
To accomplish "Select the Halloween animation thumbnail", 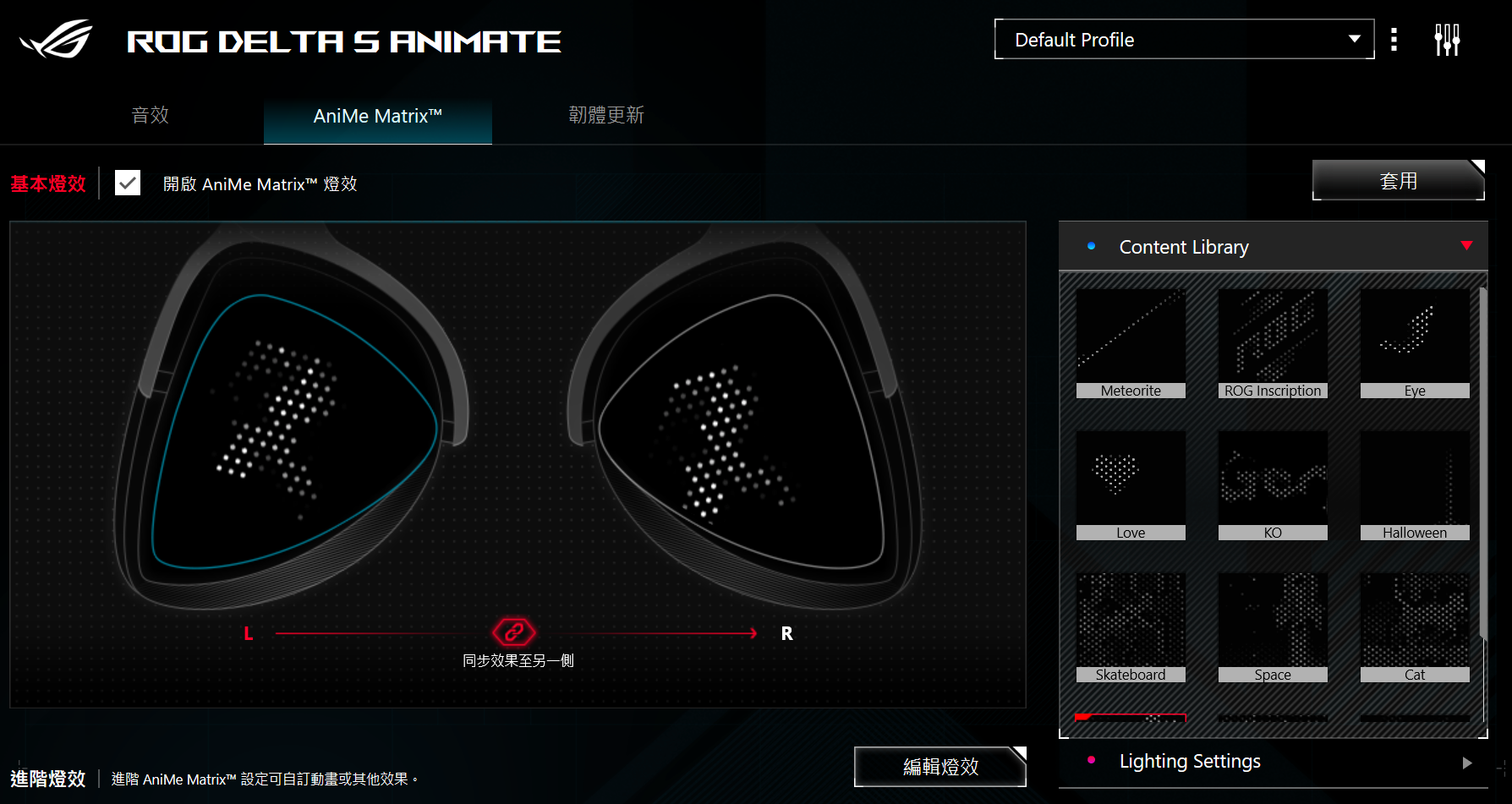I will click(1415, 485).
